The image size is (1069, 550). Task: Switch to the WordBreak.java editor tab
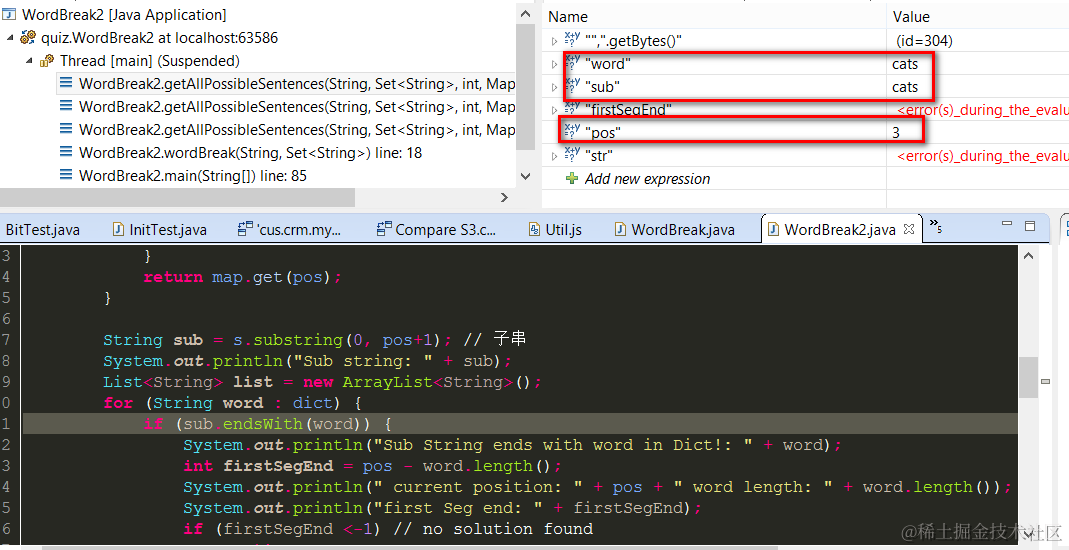pyautogui.click(x=674, y=230)
